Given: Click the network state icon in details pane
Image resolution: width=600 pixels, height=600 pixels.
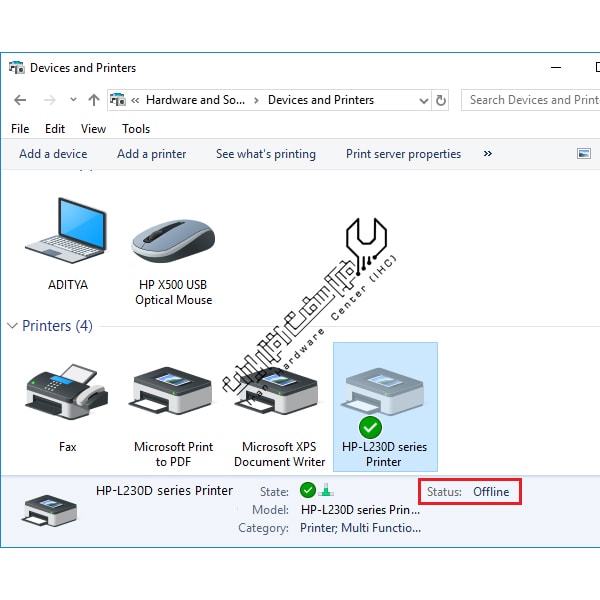Looking at the screenshot, I should click(326, 490).
